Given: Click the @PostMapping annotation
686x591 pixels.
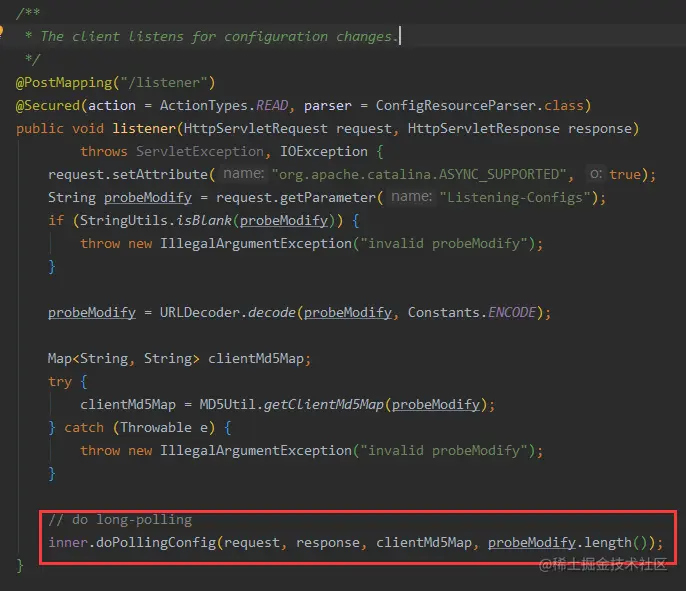Looking at the screenshot, I should click(64, 82).
